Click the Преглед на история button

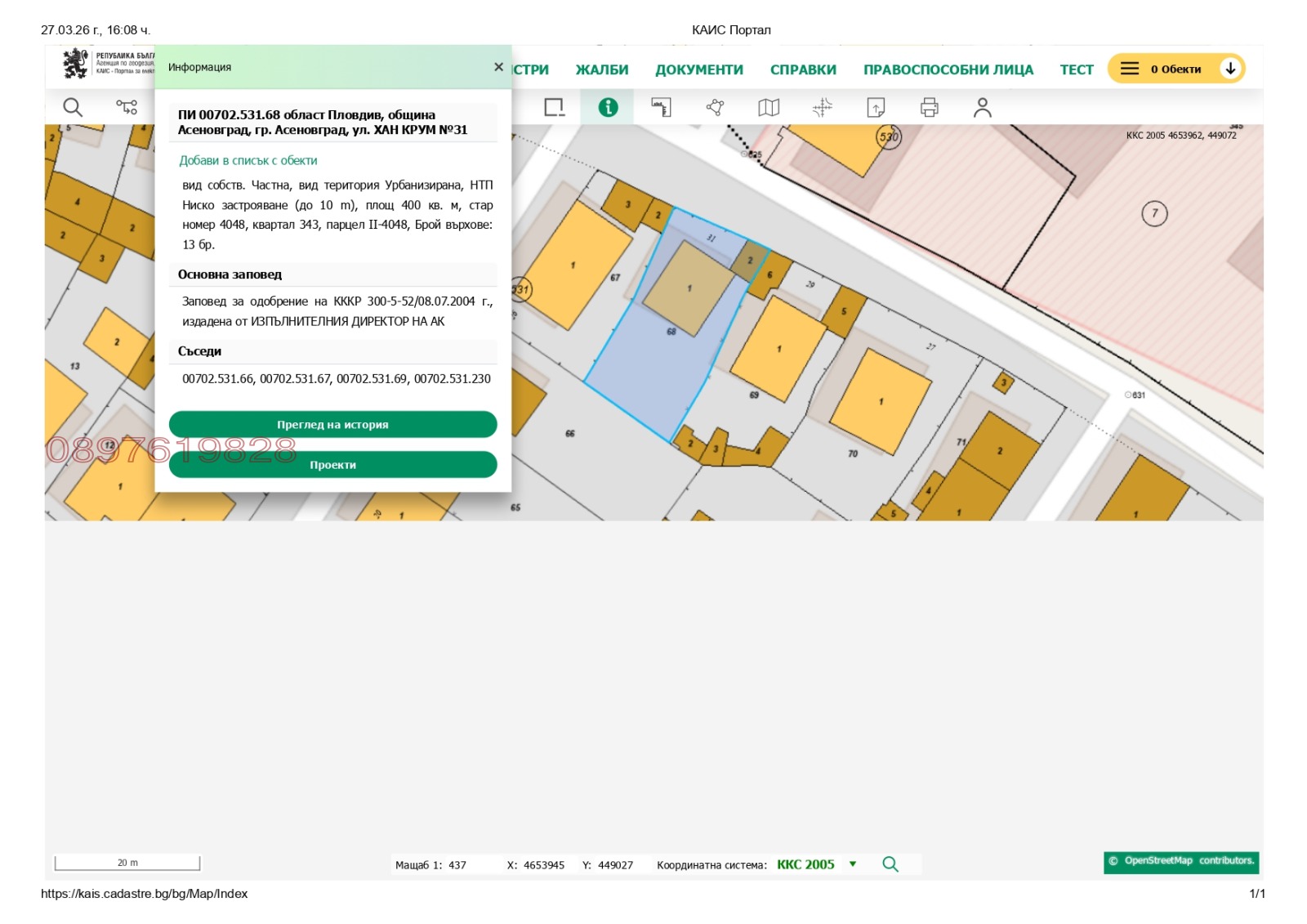332,425
